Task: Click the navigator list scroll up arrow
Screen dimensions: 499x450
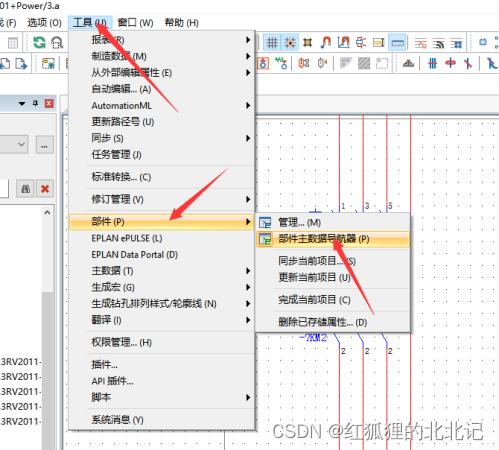Action: click(47, 212)
